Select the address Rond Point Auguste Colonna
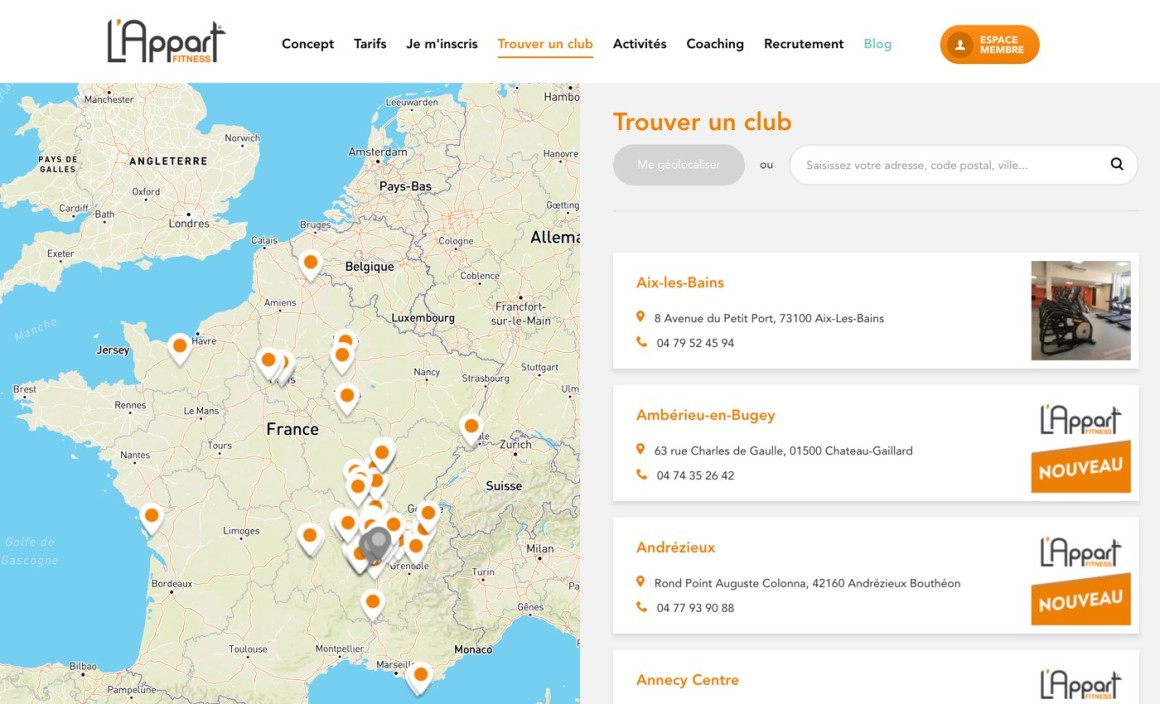Image resolution: width=1160 pixels, height=704 pixels. (807, 583)
